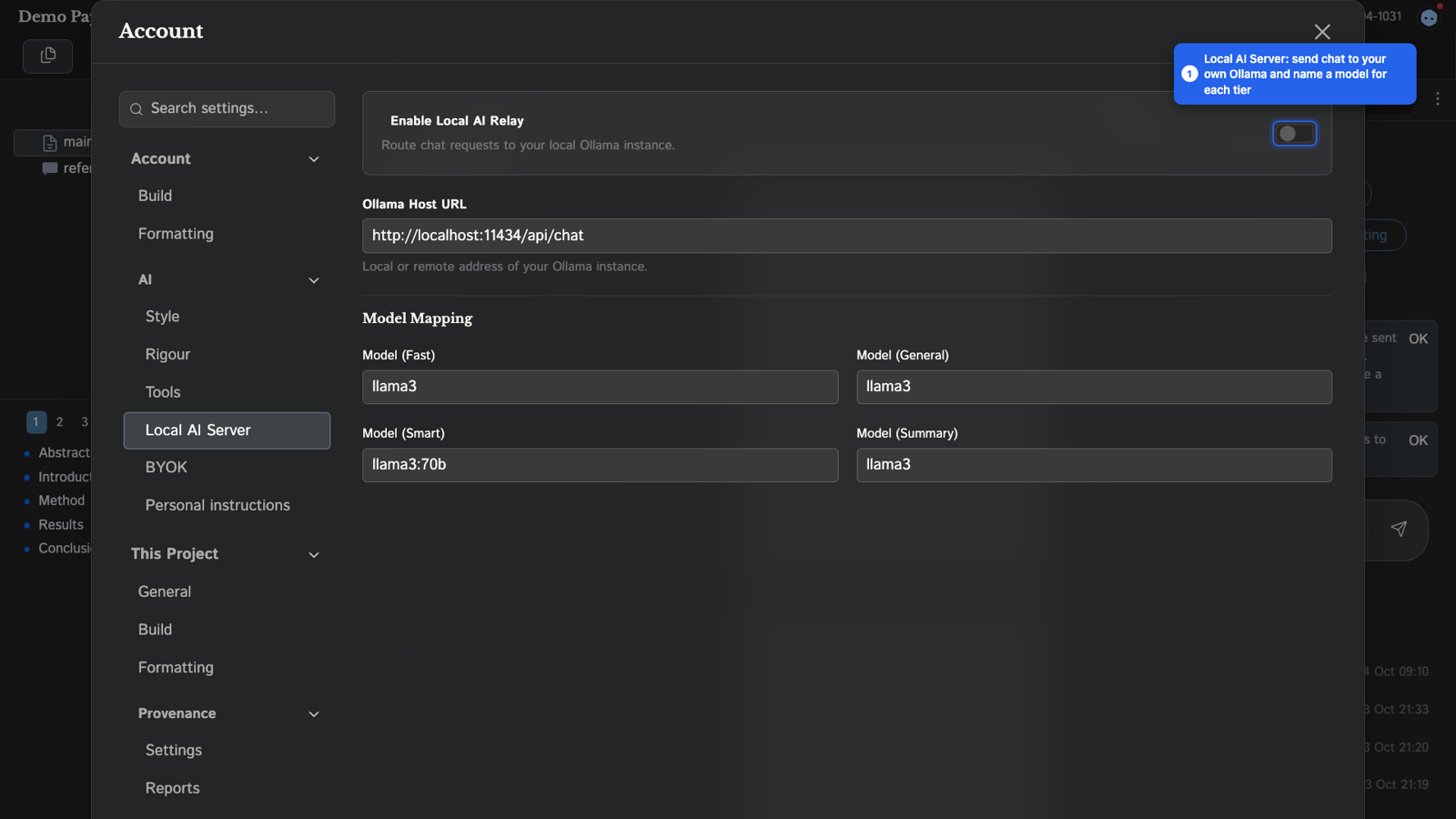Jump to Abstract in the outline
This screenshot has height=819, width=1456.
(x=64, y=452)
